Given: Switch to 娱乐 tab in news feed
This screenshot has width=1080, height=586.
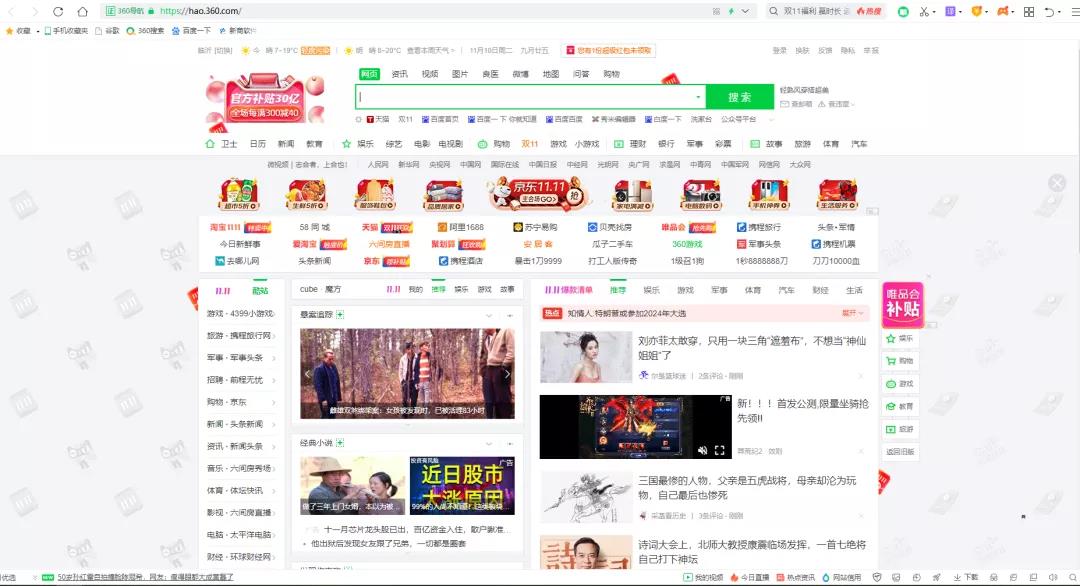Looking at the screenshot, I should click(651, 290).
